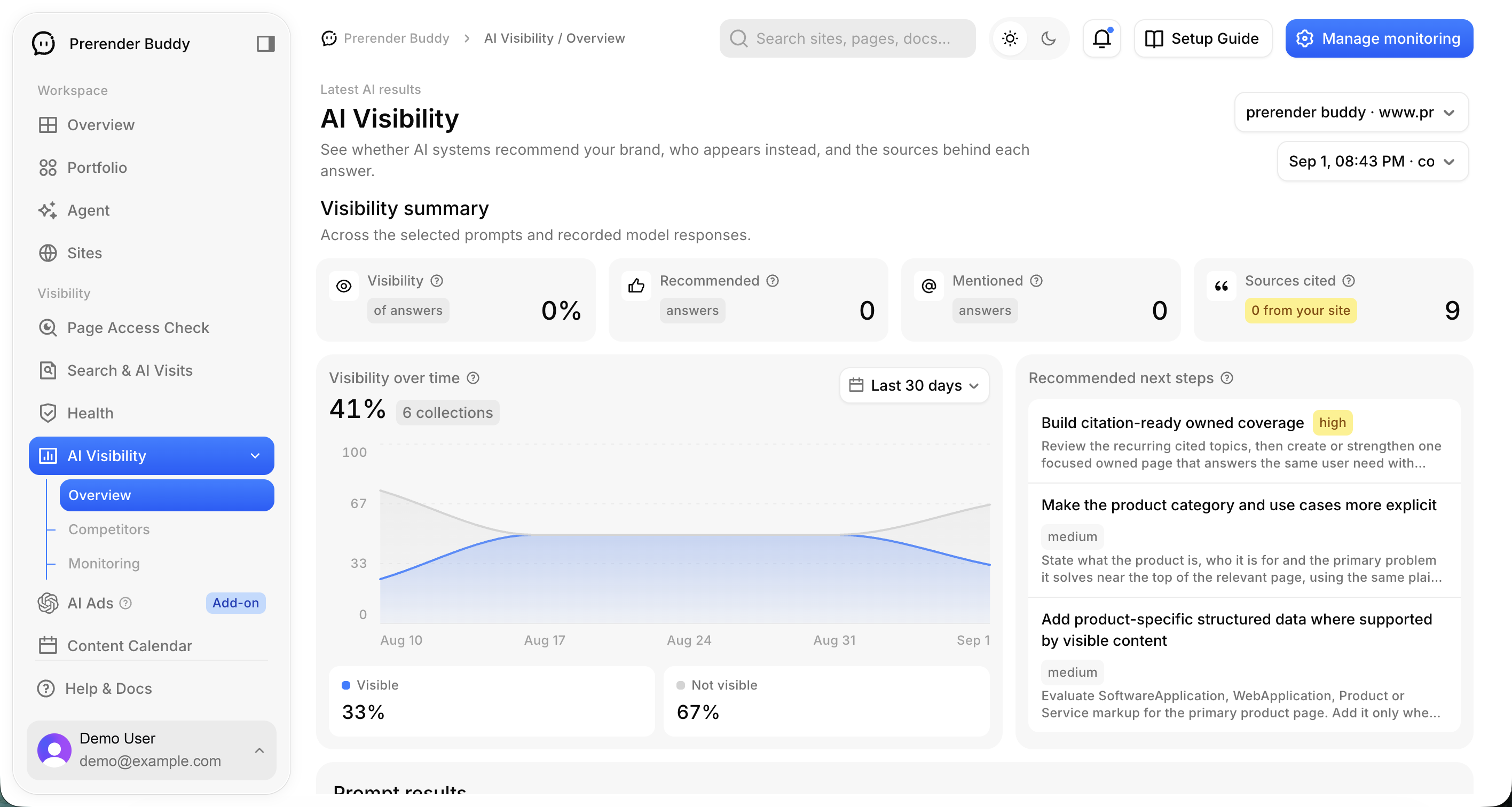Screen dimensions: 1512x807
Task: Click demo@example.com in account card
Action: [x=150, y=761]
